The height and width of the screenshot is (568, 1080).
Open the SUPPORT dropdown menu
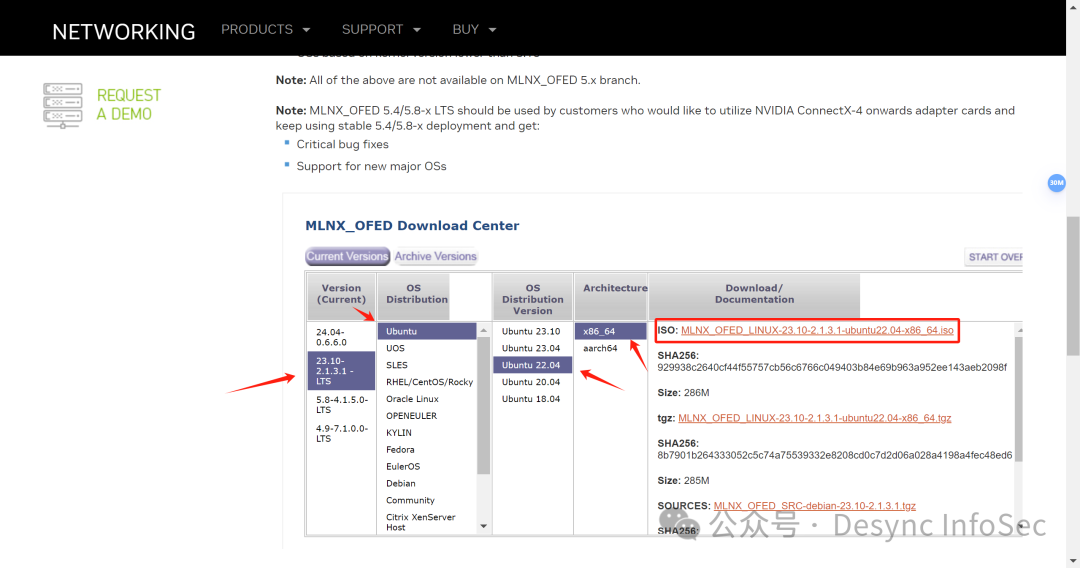[381, 30]
